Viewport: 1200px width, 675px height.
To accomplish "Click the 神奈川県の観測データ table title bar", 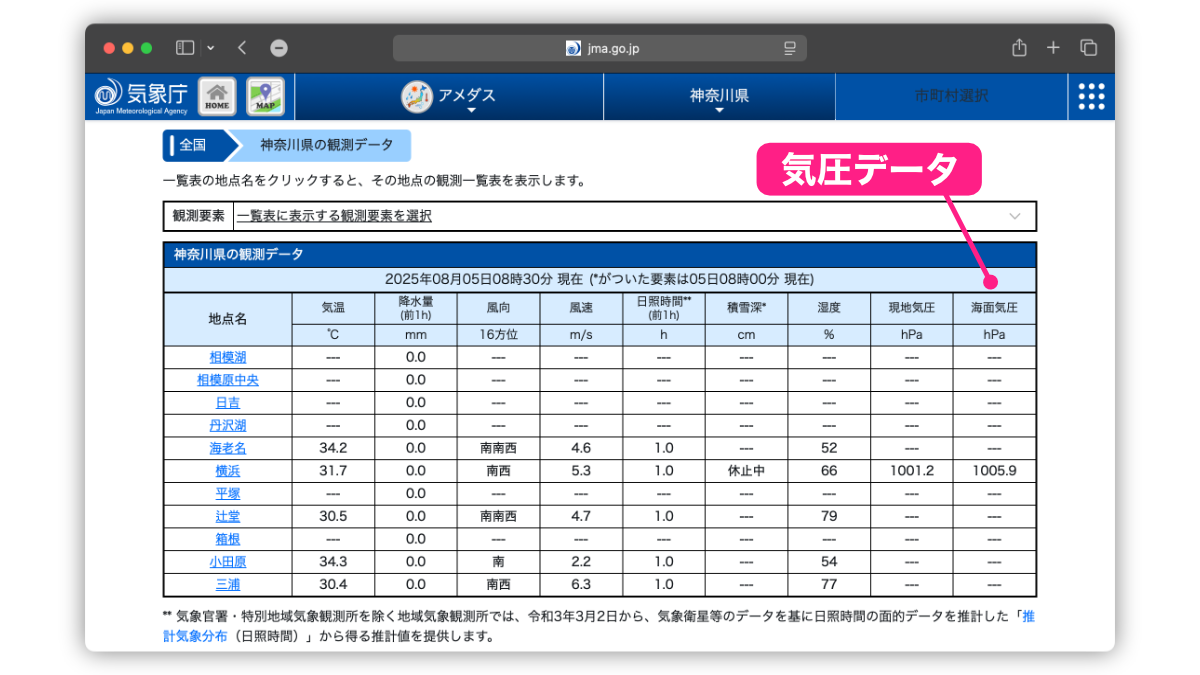I will click(x=600, y=255).
